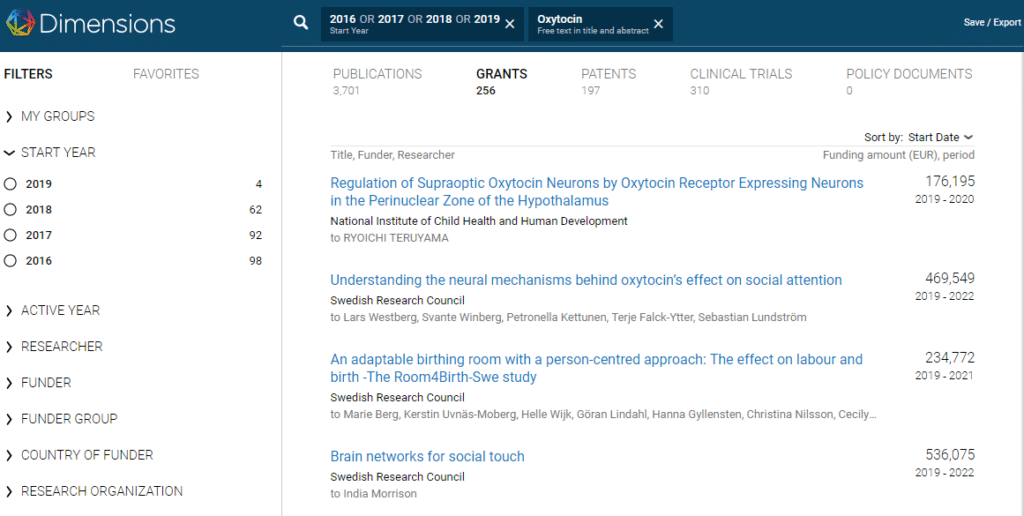
Task: Open the Patents tab
Action: point(608,74)
